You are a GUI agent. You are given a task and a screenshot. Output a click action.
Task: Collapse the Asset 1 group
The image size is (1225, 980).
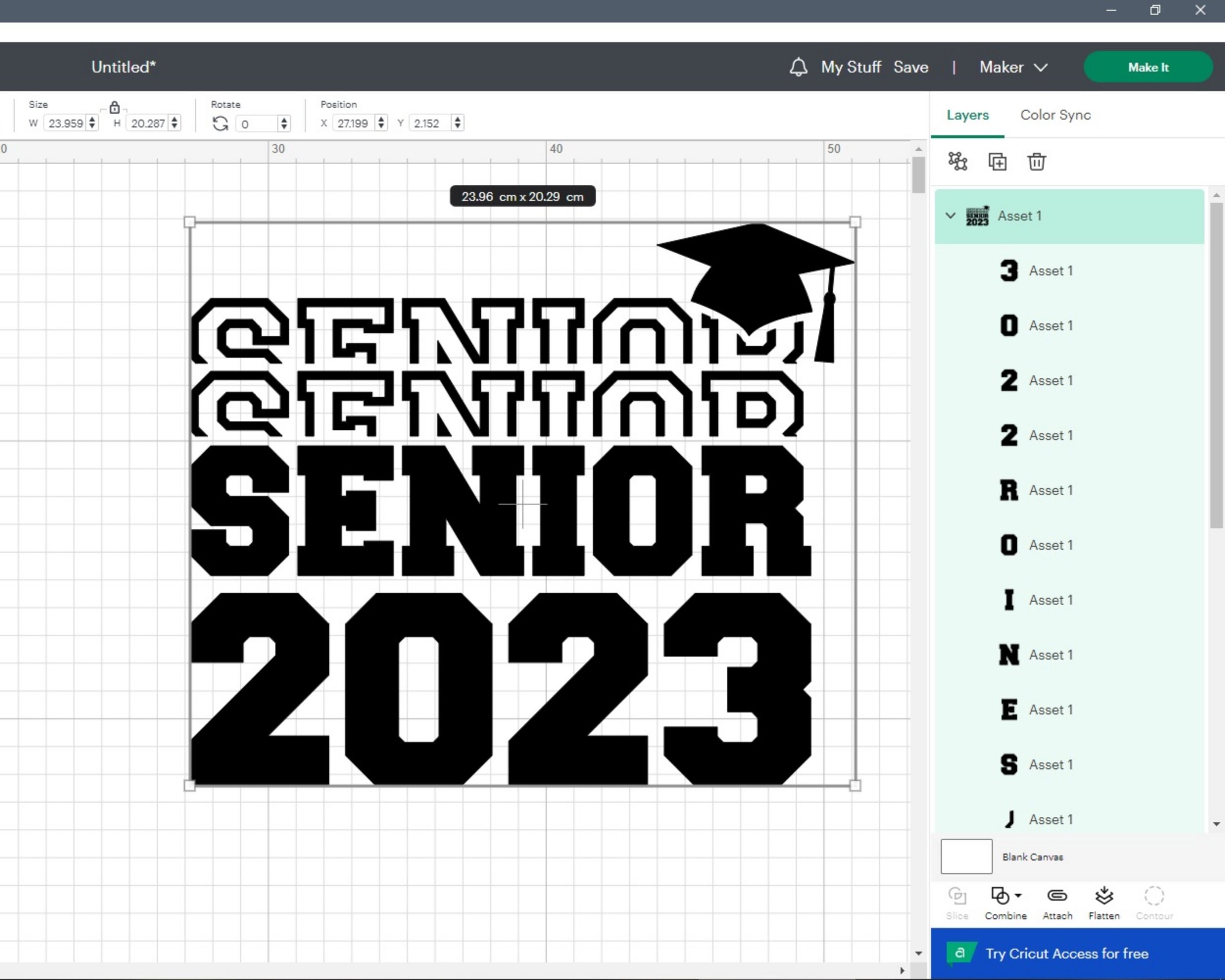[950, 216]
